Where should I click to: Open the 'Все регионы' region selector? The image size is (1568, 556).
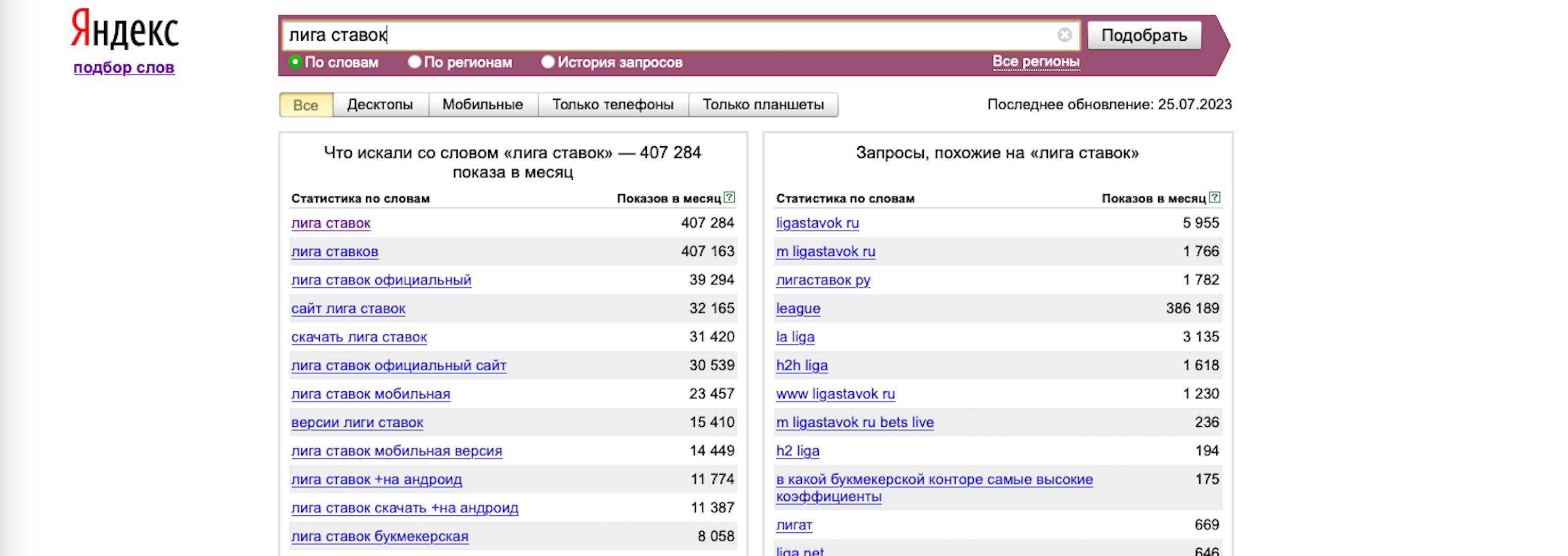pyautogui.click(x=1036, y=61)
